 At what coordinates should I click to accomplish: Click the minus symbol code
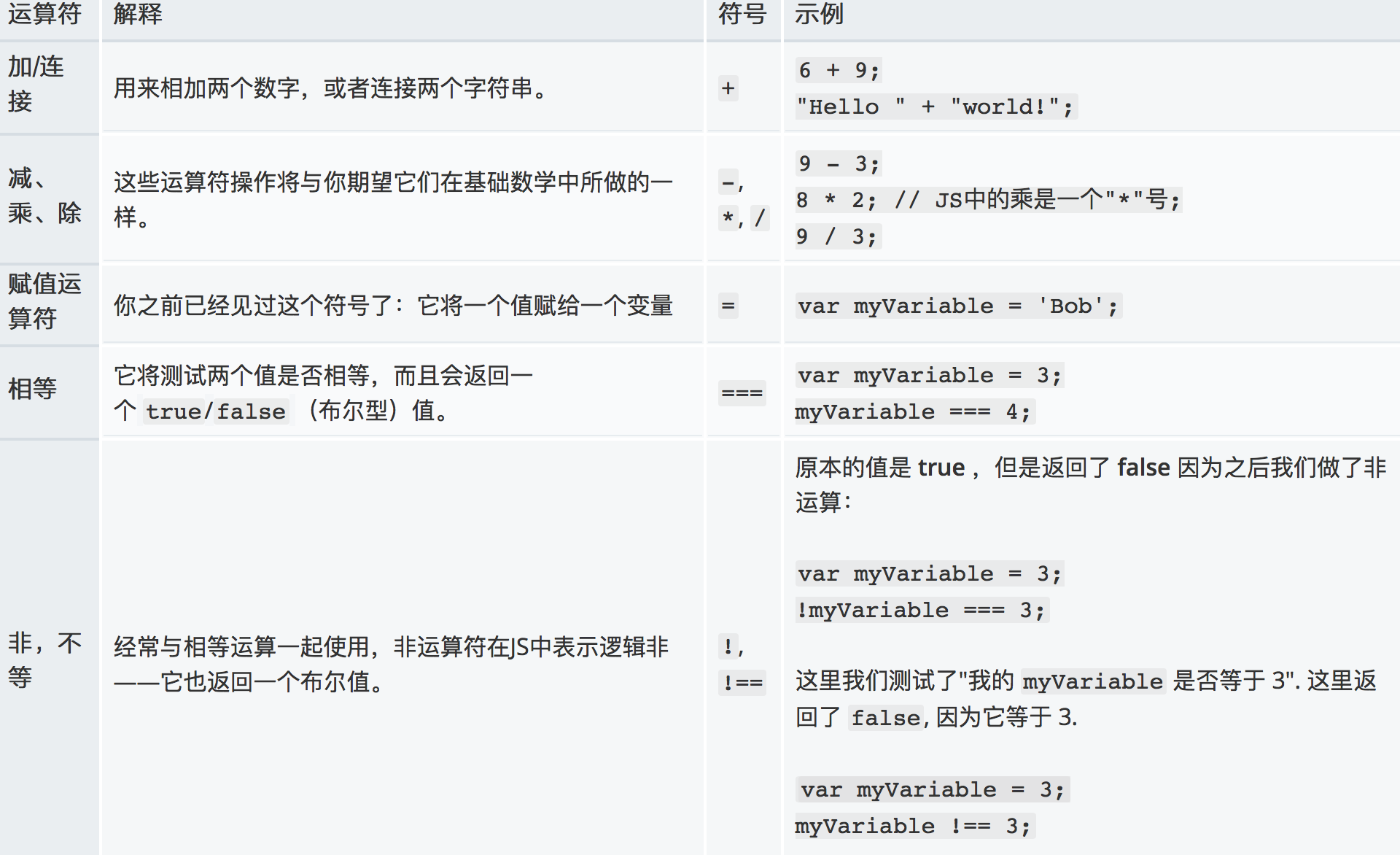(x=728, y=182)
